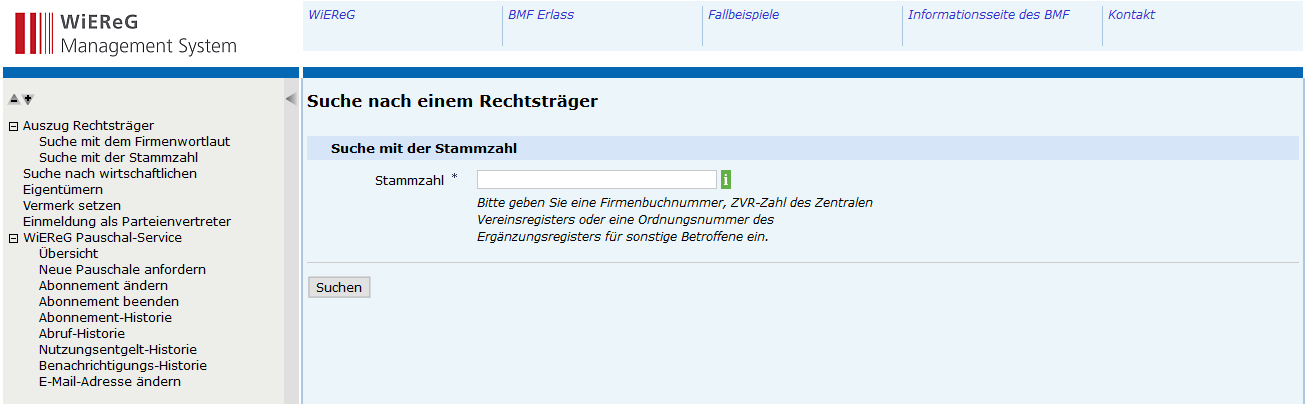Viewport: 1306px width, 404px height.
Task: Select Suche mit dem Firmenwortlaut
Action: 134,142
